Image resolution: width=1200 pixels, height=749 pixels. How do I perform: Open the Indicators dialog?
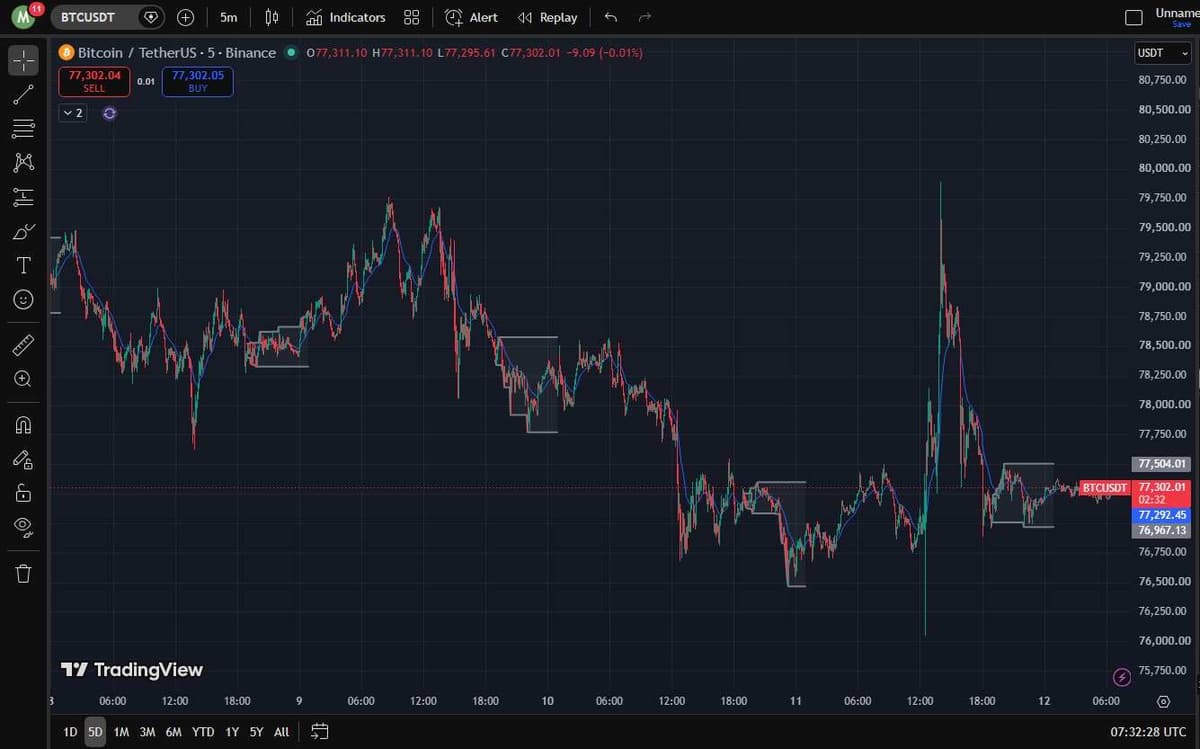pos(346,17)
